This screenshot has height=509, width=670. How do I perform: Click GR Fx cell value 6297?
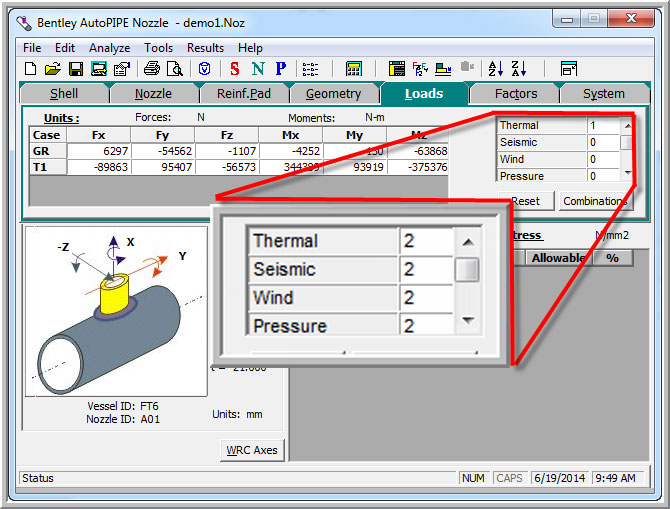click(x=99, y=151)
